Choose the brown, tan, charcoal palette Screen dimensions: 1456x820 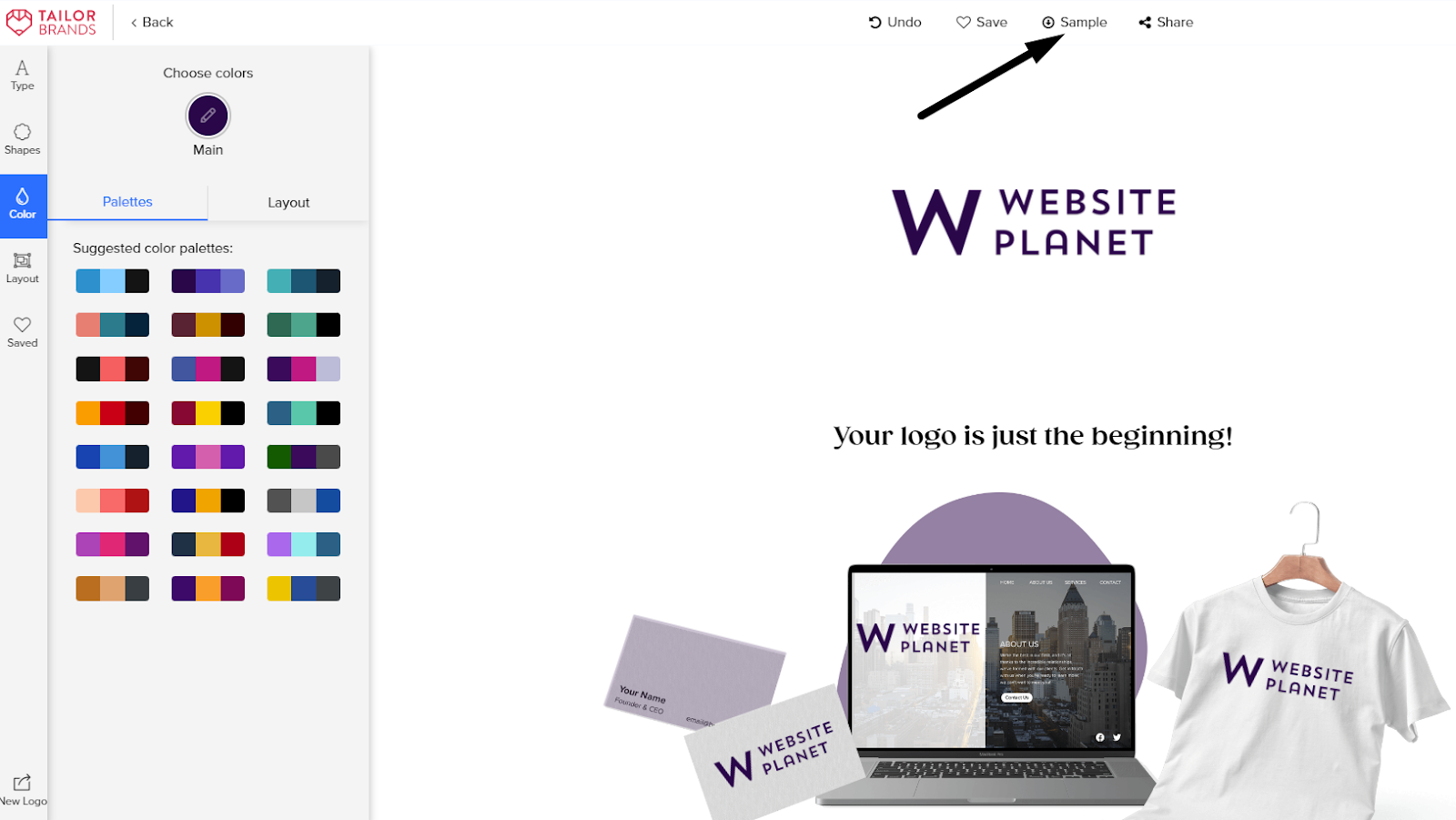tap(113, 589)
